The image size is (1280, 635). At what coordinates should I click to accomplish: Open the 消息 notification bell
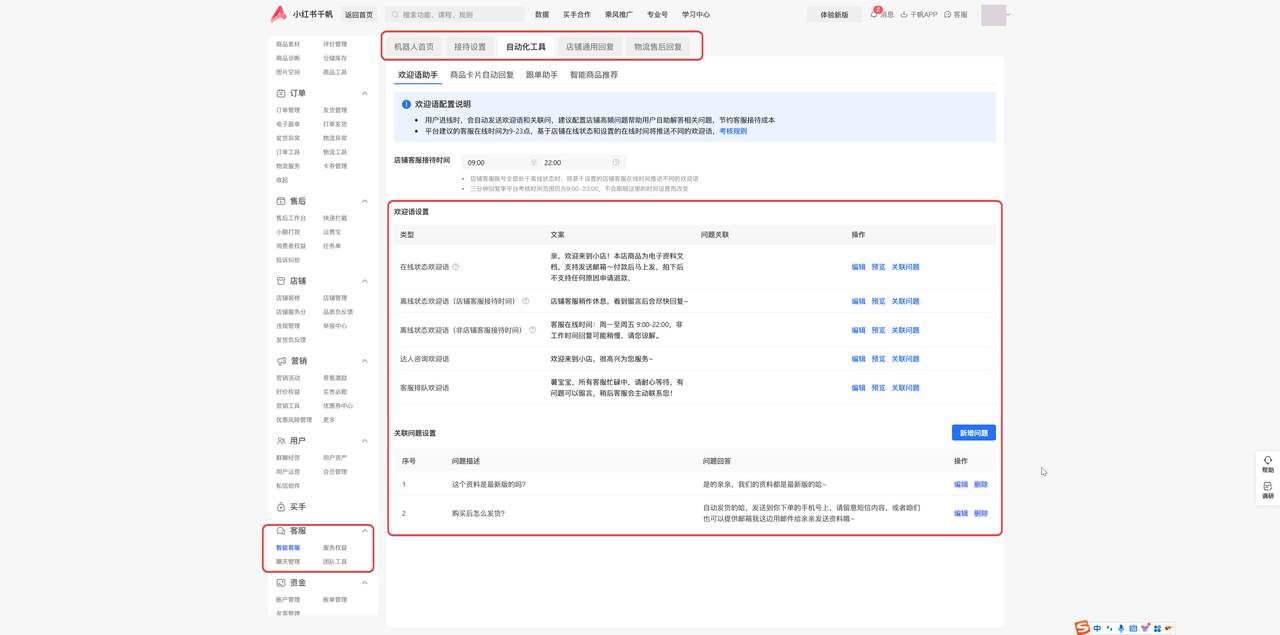875,15
